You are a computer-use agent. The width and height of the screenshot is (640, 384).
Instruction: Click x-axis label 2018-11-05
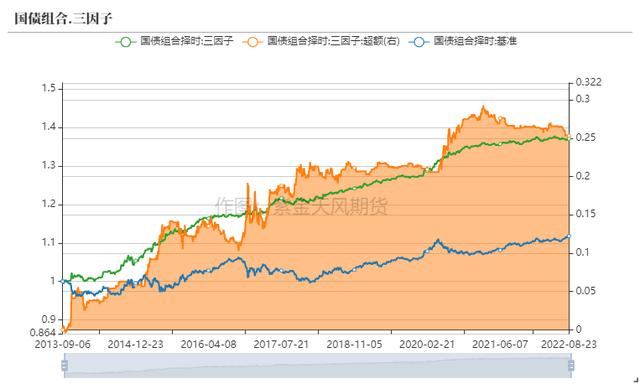tap(354, 344)
